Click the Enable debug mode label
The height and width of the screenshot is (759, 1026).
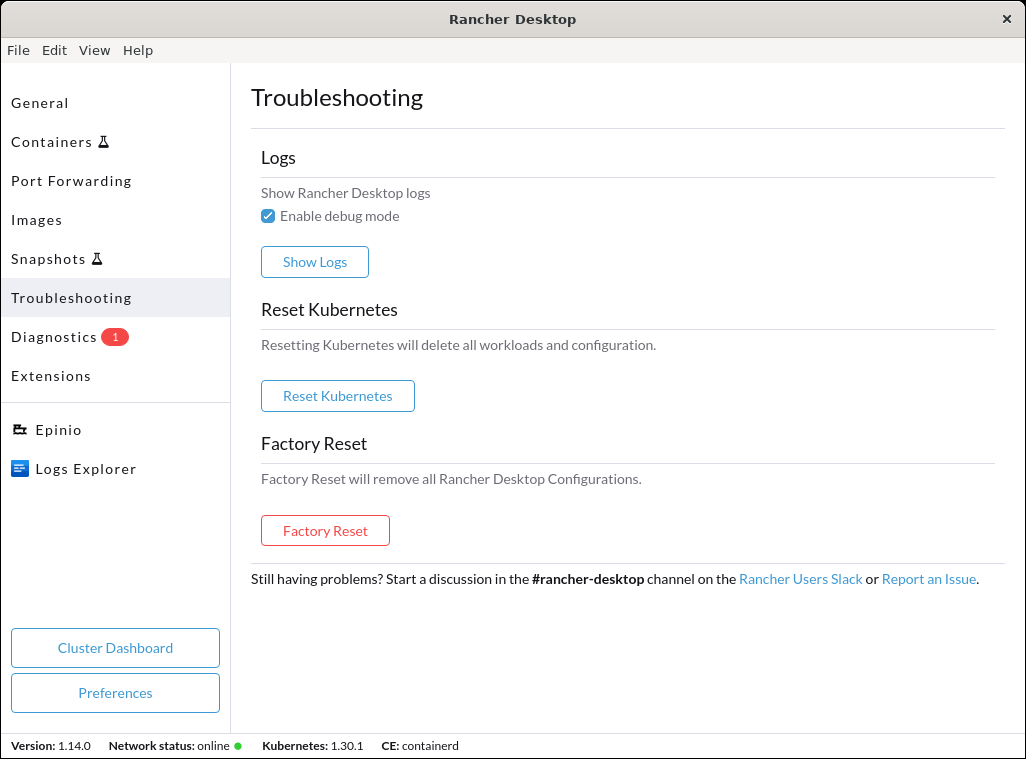(340, 216)
